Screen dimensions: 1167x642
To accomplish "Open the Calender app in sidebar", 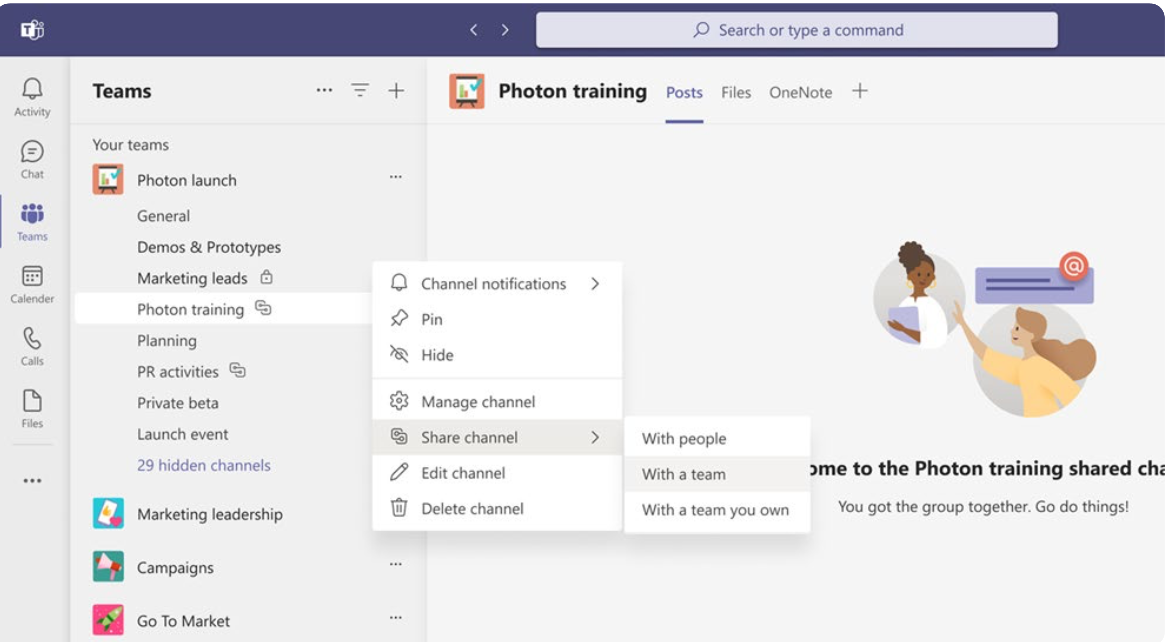I will pos(32,284).
